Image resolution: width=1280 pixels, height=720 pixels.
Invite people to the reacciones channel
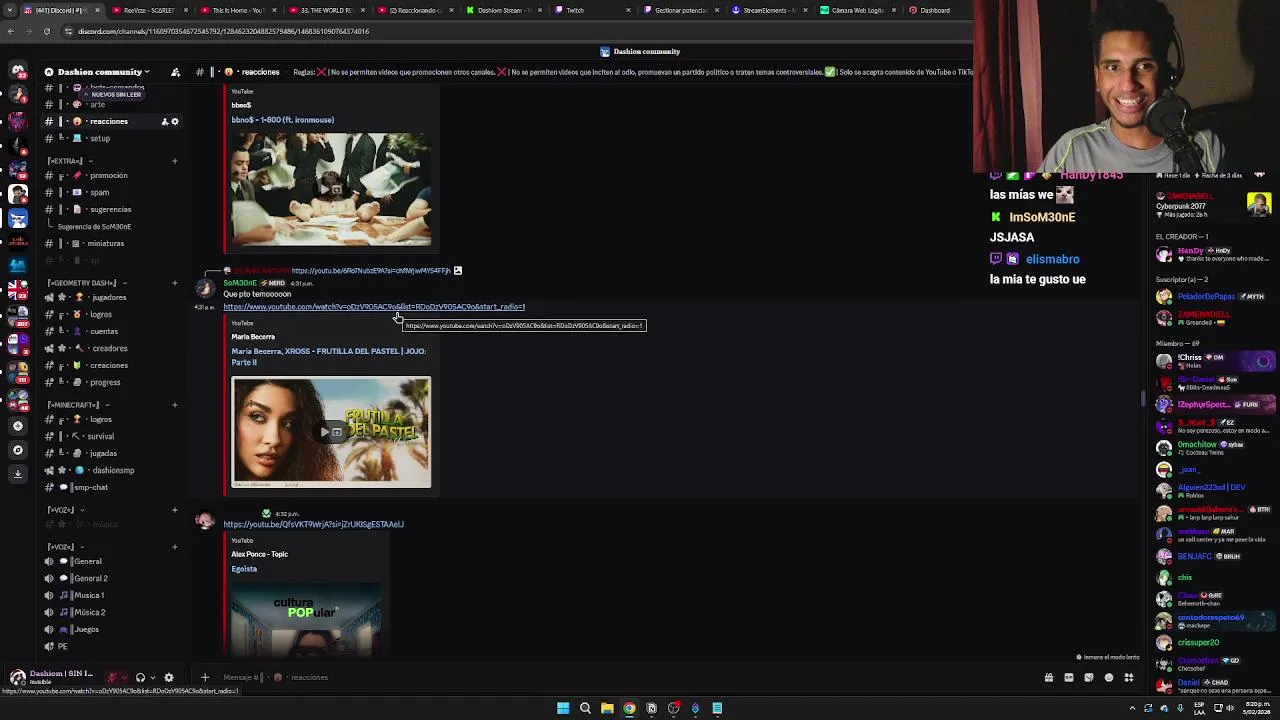(165, 122)
